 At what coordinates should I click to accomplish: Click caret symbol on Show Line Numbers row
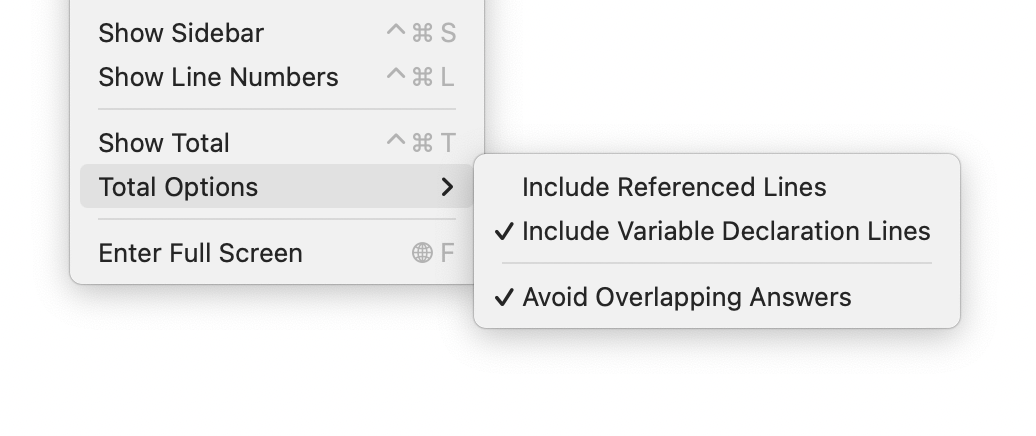point(395,74)
